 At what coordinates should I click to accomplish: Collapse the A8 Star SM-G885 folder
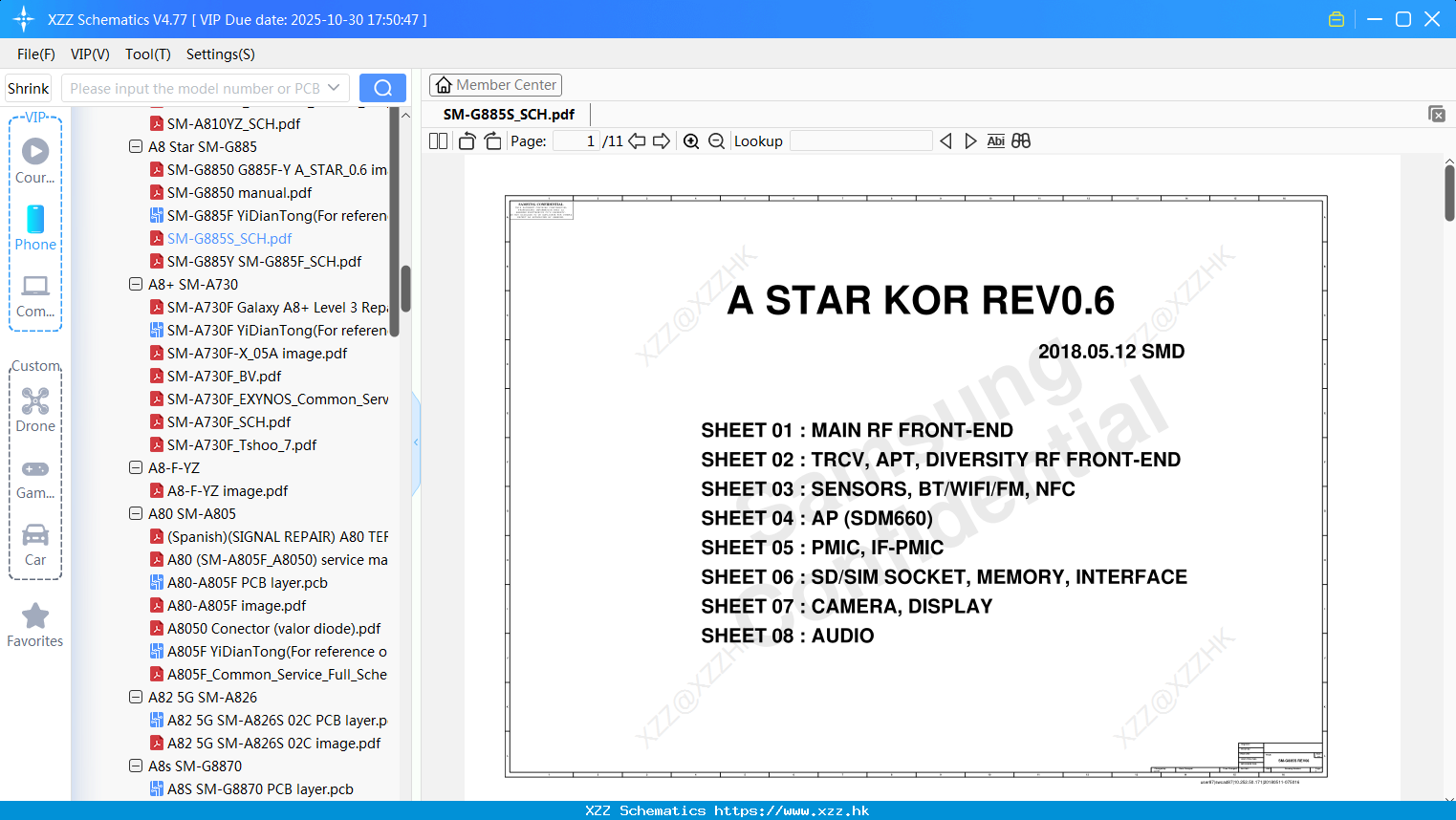(136, 147)
